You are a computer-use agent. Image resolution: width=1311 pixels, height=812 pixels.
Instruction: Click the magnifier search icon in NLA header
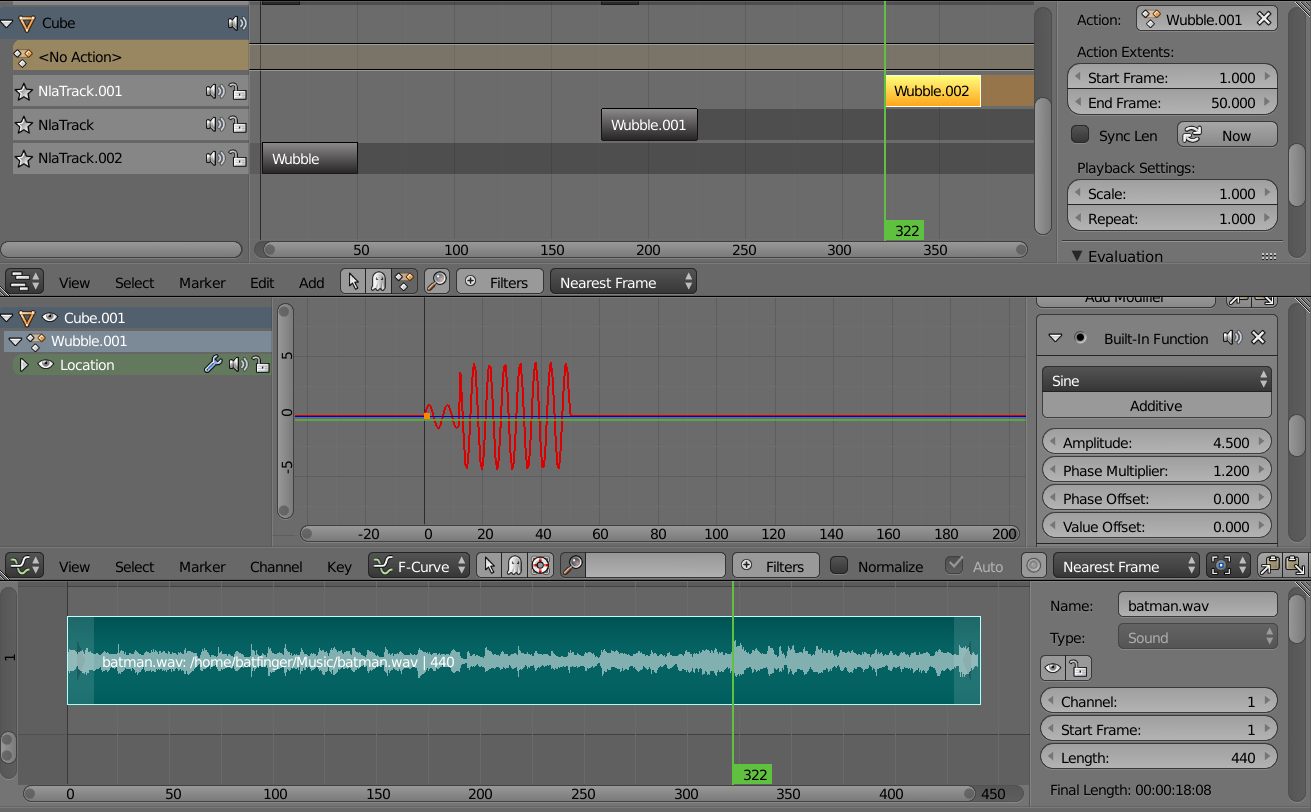[x=436, y=282]
